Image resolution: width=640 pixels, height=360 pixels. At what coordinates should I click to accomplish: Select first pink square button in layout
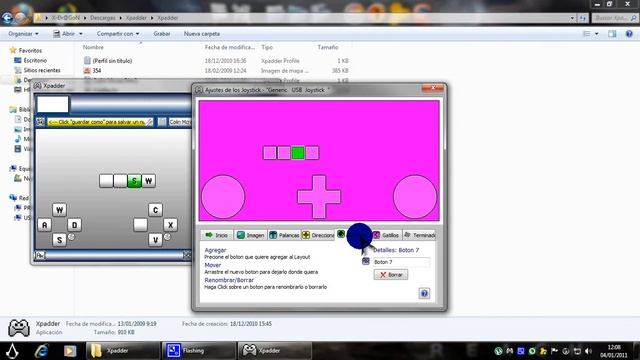point(270,153)
